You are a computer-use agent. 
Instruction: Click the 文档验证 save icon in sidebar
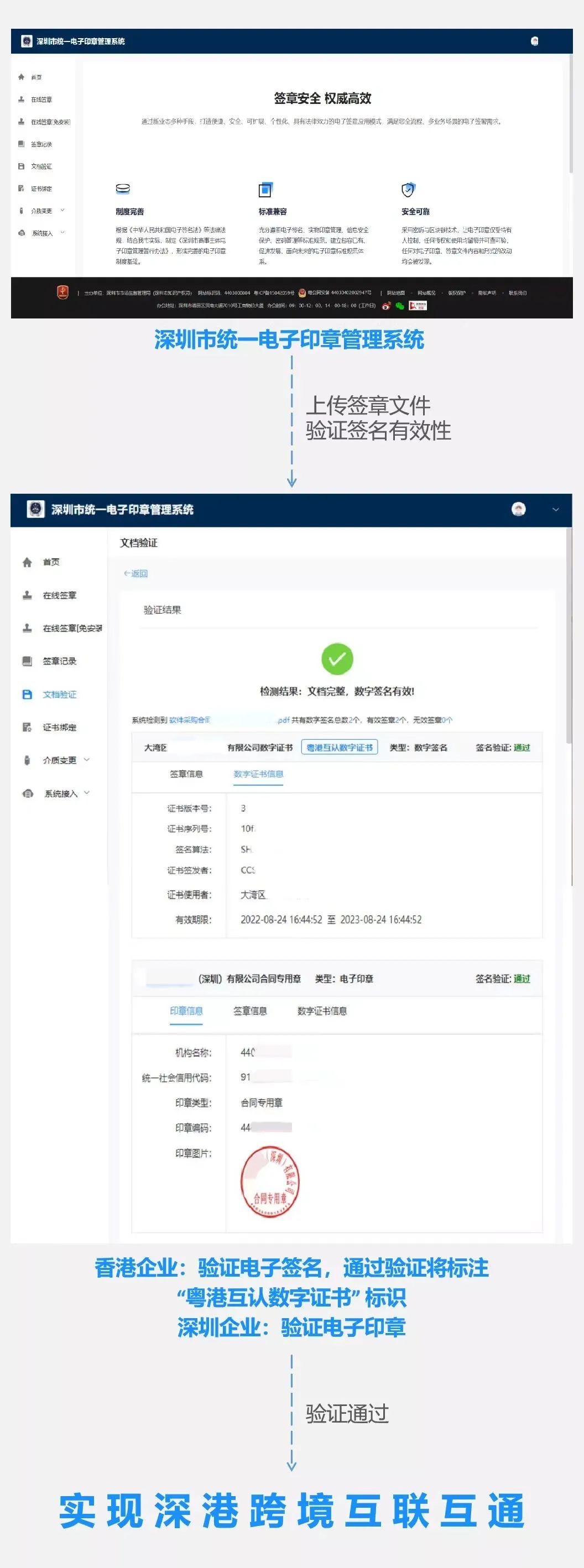[x=27, y=694]
